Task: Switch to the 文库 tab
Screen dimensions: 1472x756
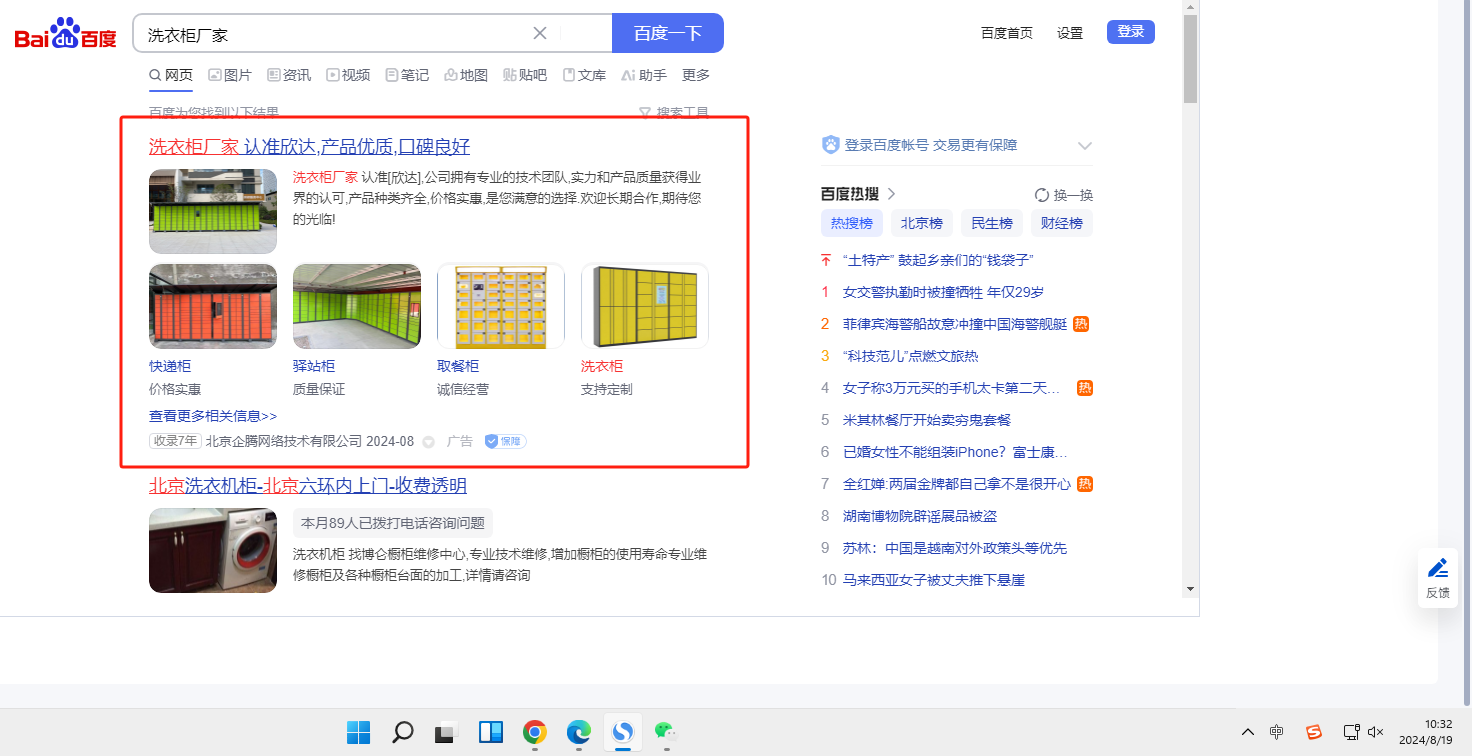Action: tap(584, 75)
